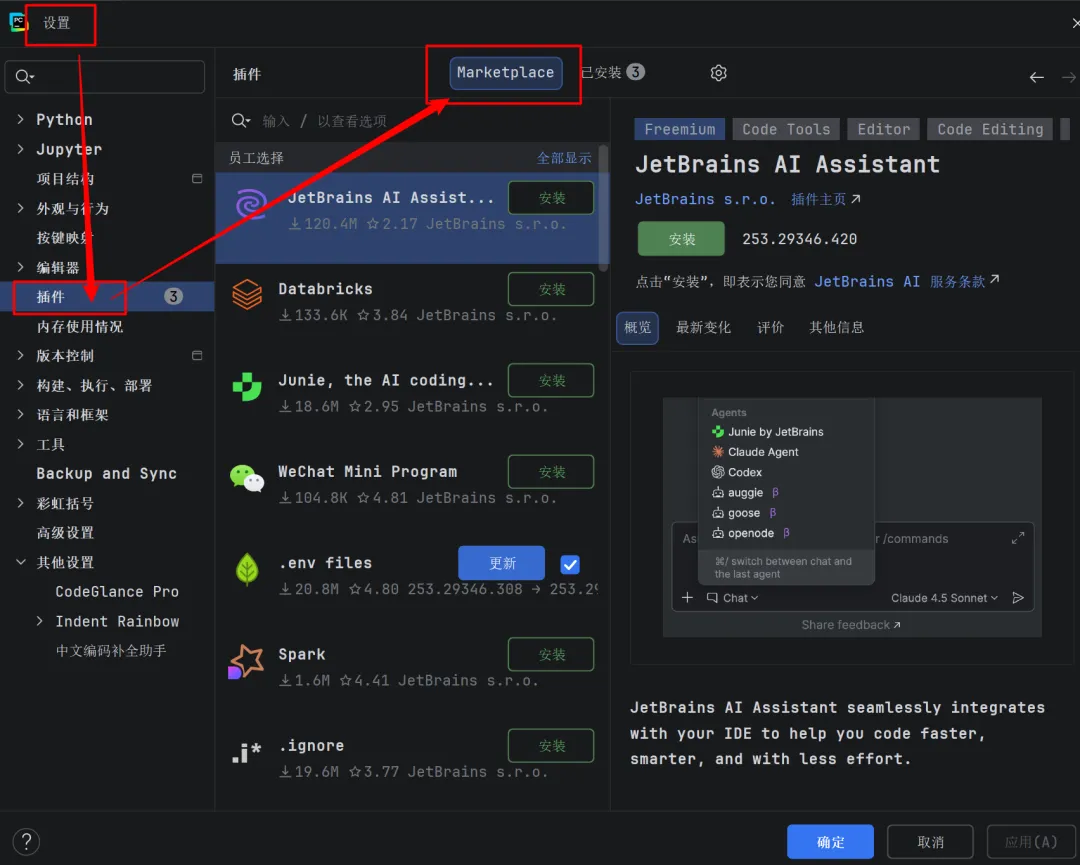Install the Junie AI coding plugin
The height and width of the screenshot is (865, 1080).
pyautogui.click(x=551, y=380)
